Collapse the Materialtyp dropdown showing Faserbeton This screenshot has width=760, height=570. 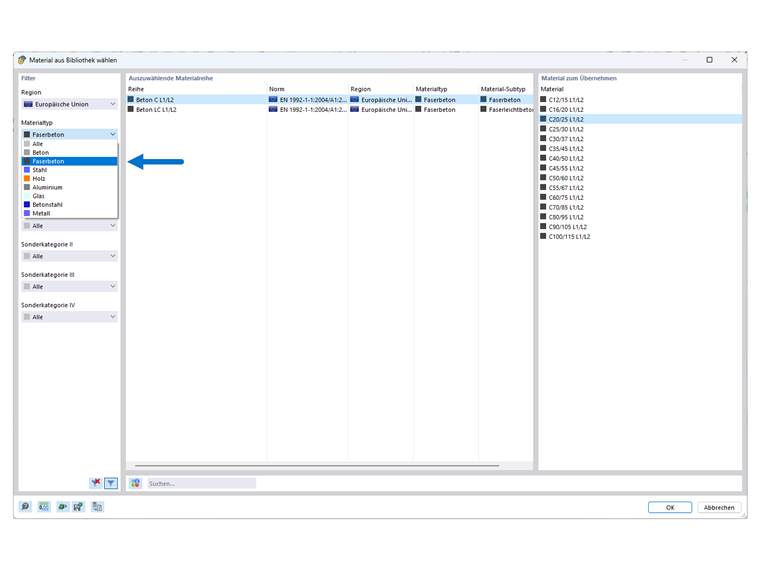[x=69, y=134]
